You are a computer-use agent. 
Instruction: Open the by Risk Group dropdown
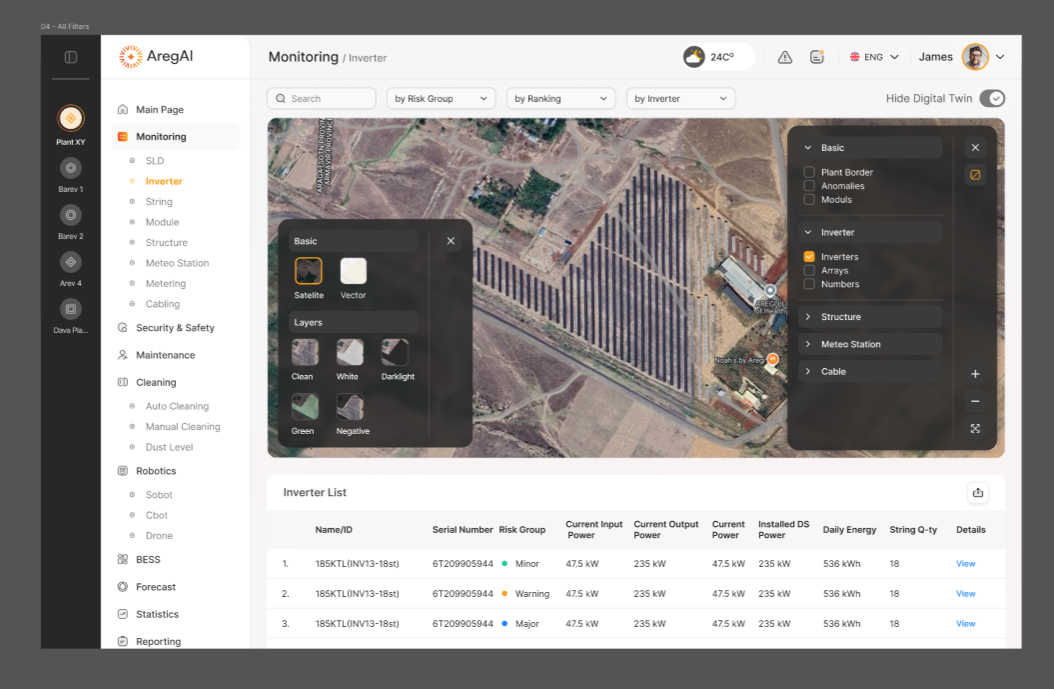[x=441, y=99]
